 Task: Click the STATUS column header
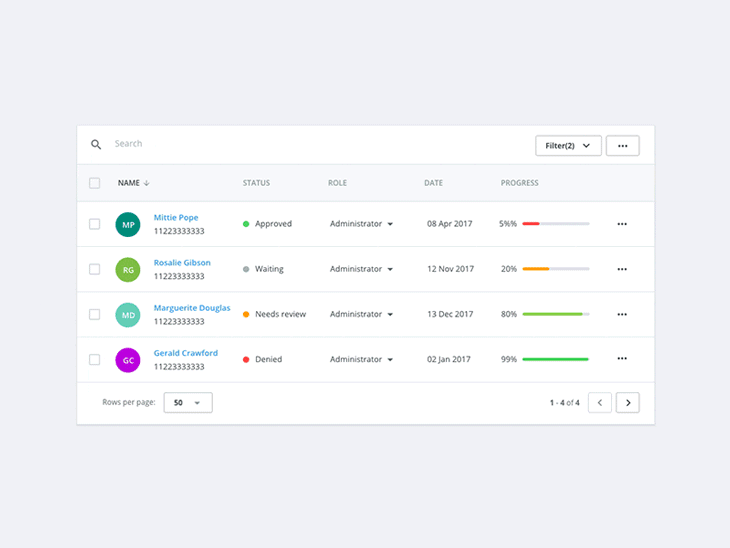[256, 183]
